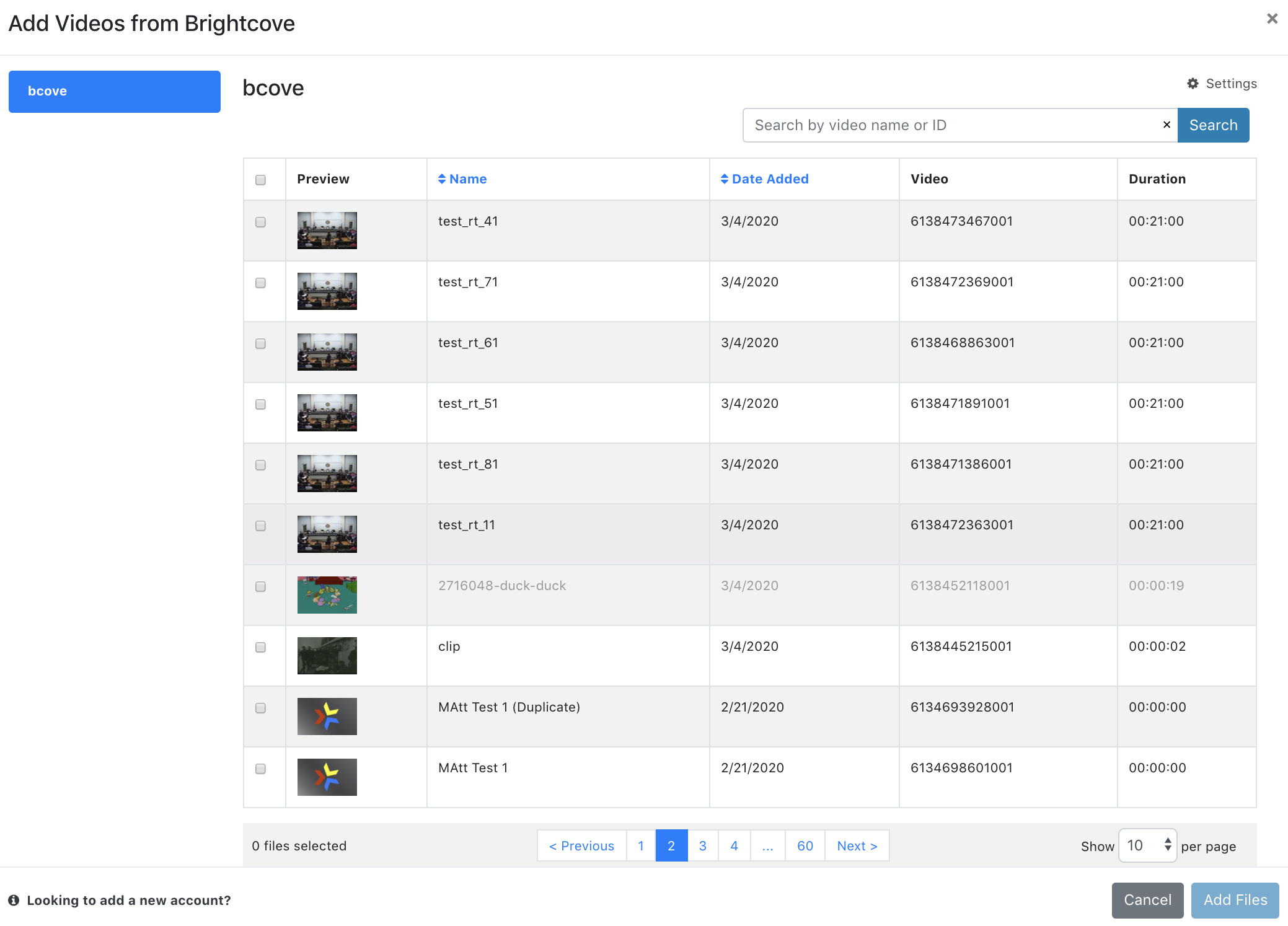Click video ID 6138445215001

(961, 646)
